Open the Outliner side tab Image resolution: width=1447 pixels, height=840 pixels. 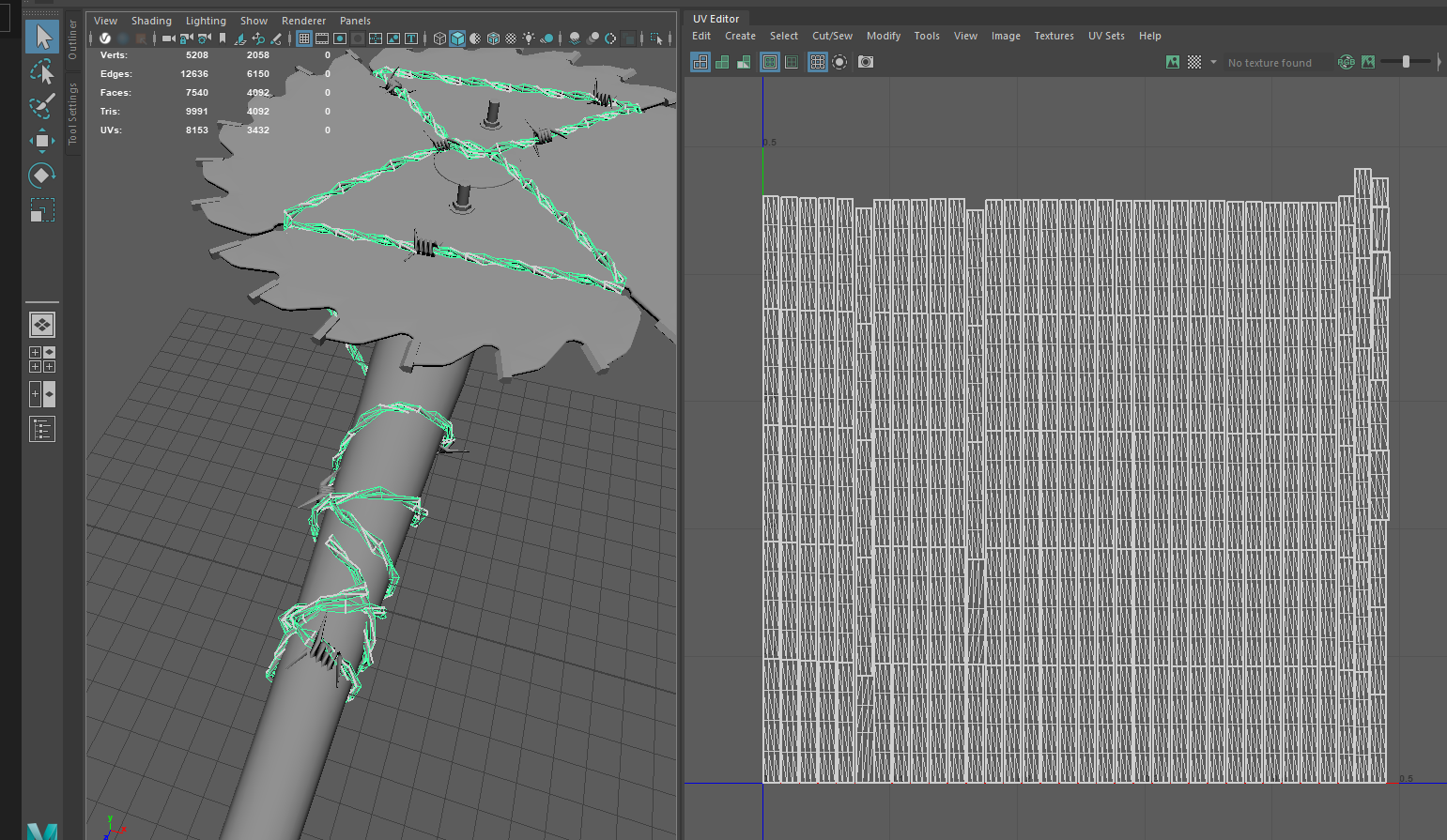pos(73,39)
